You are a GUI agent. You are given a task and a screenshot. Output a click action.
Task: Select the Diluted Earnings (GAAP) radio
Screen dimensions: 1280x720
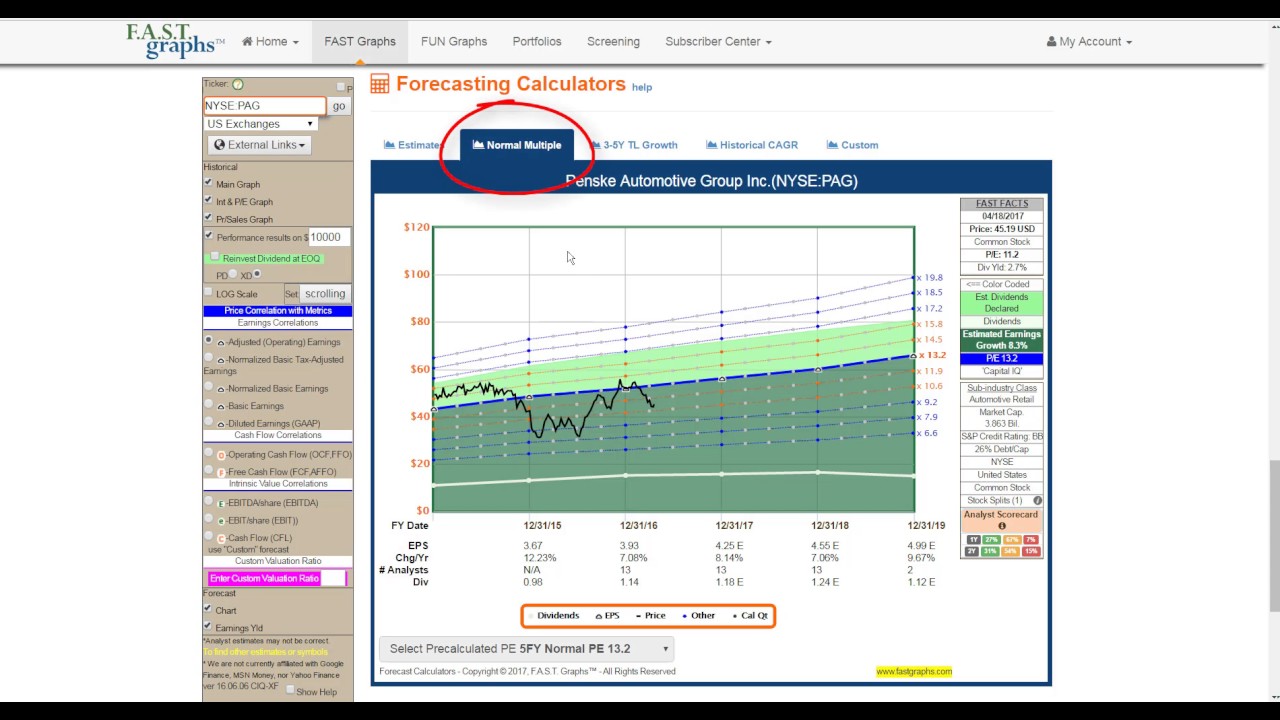coord(208,422)
